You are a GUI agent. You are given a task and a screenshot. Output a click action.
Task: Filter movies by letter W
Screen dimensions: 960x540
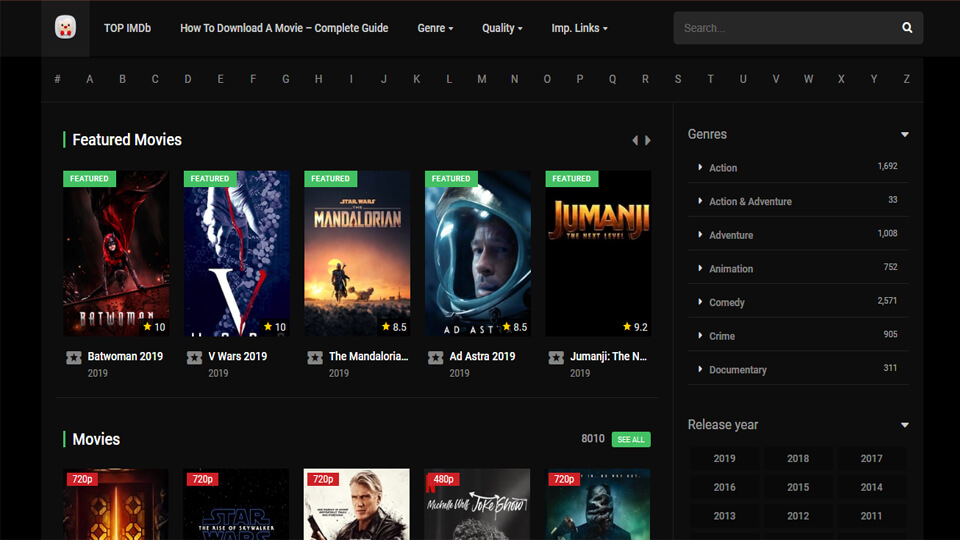[808, 79]
